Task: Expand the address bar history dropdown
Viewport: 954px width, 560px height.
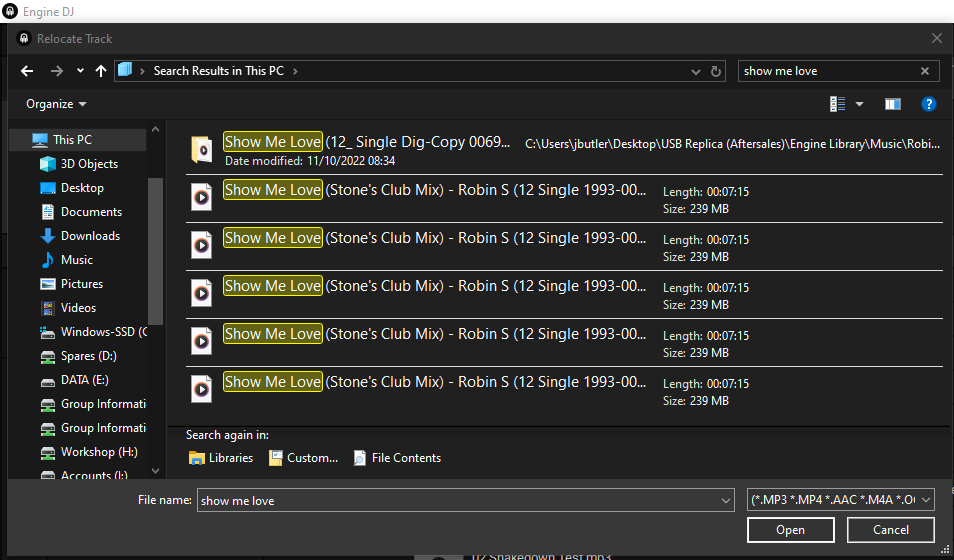Action: [696, 72]
